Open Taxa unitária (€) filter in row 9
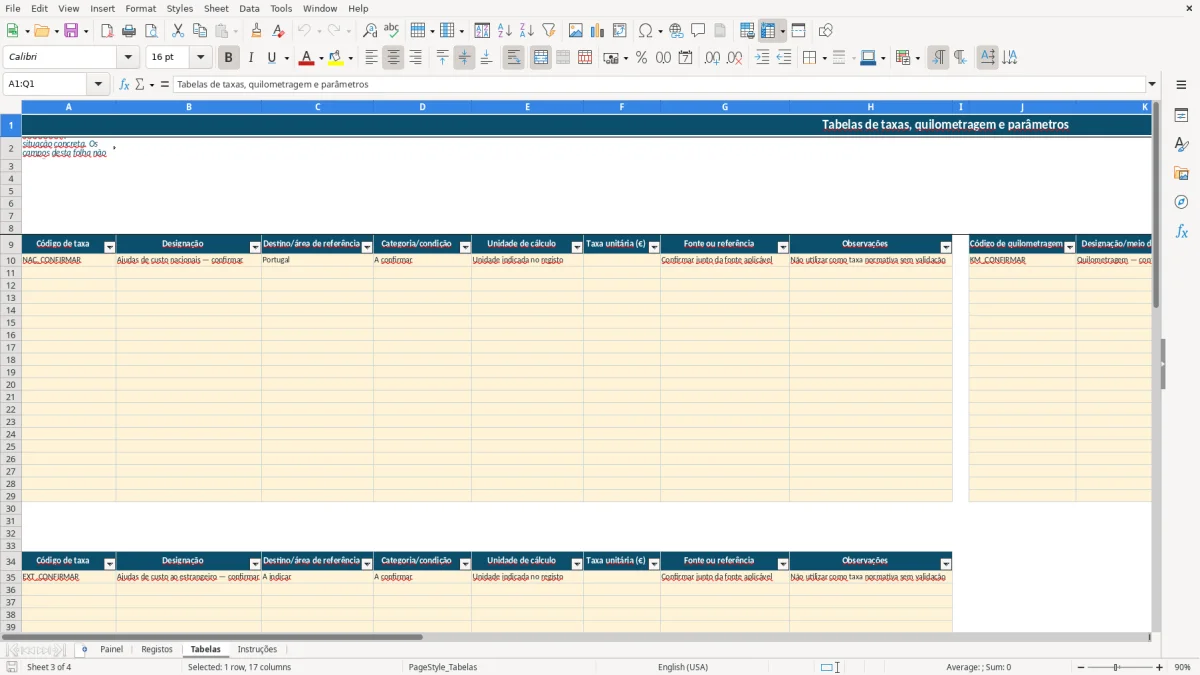 pos(654,247)
